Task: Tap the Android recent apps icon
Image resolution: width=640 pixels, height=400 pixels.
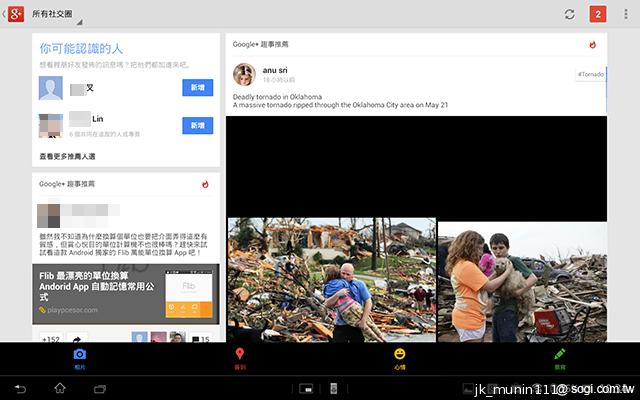Action: pos(100,389)
